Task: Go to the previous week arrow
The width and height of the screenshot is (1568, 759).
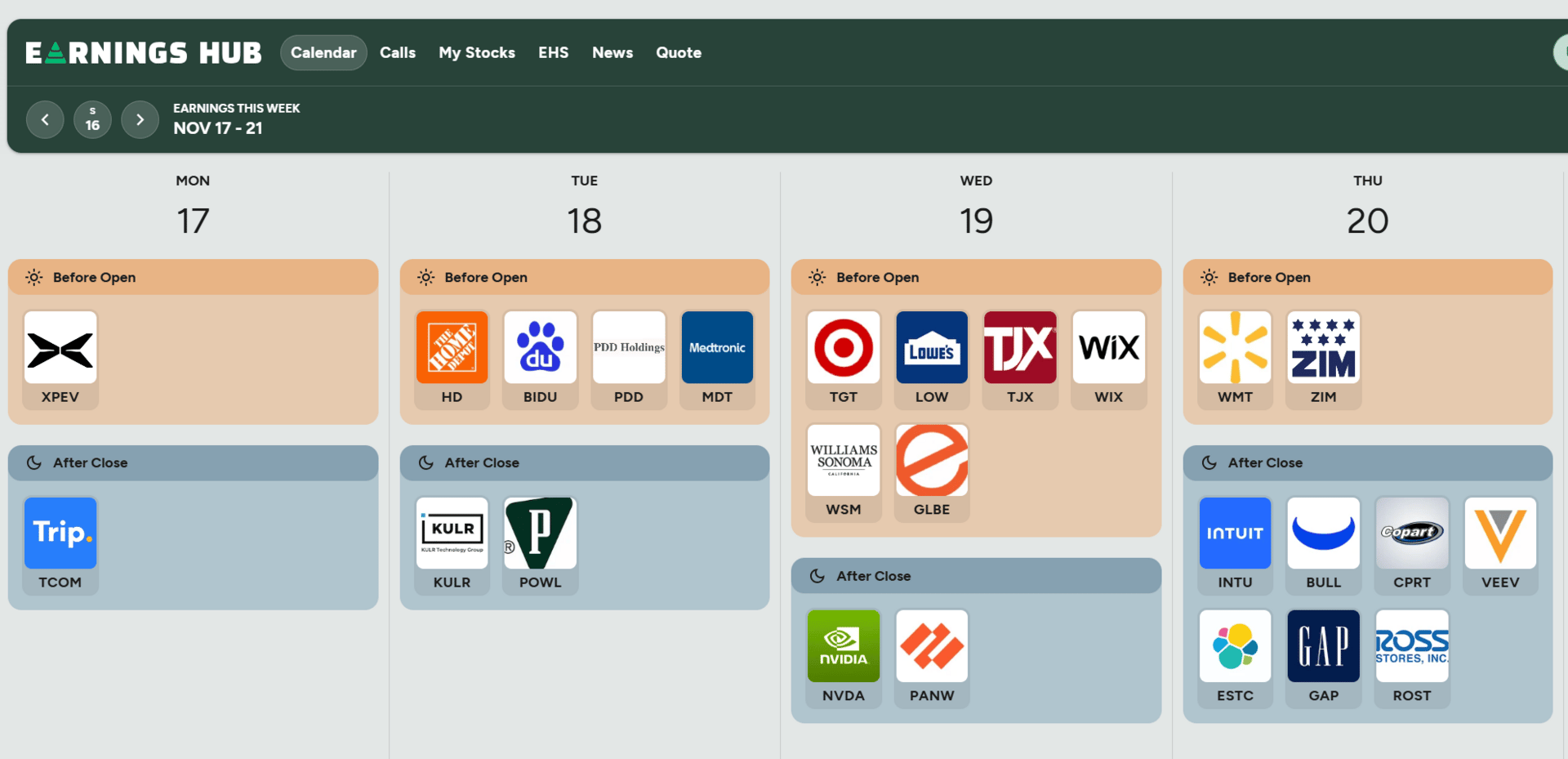Action: click(45, 119)
